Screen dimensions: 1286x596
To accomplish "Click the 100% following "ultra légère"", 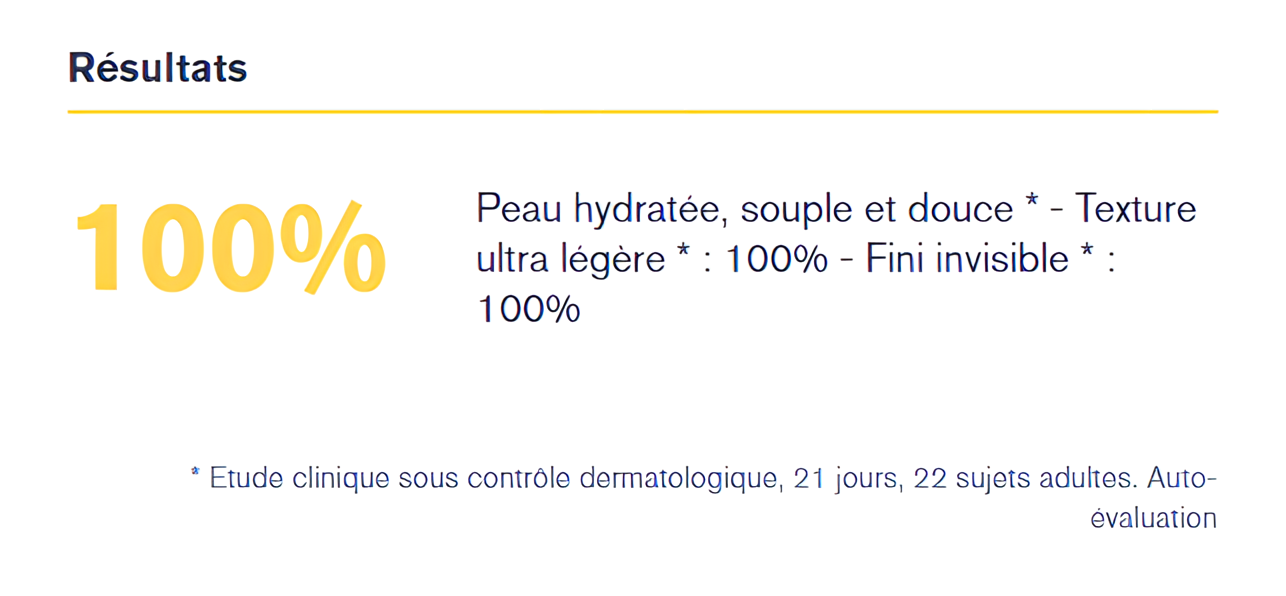I will pyautogui.click(x=776, y=260).
